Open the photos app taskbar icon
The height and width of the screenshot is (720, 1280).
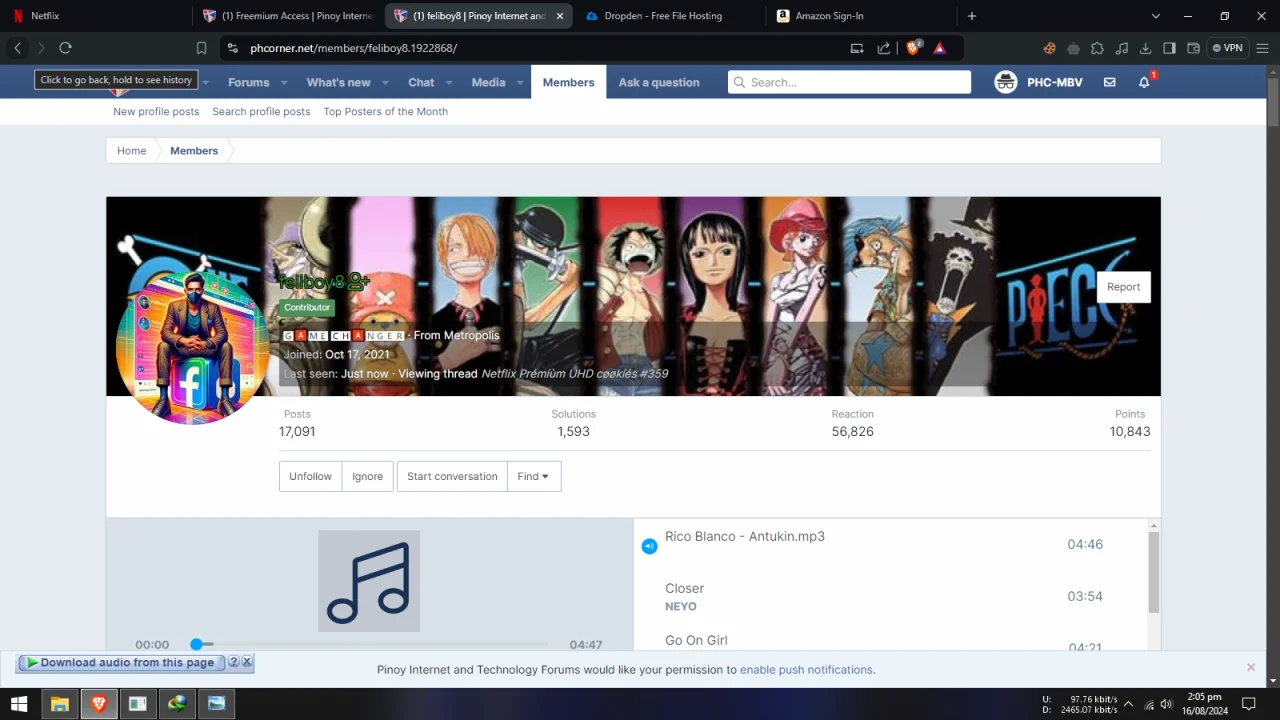click(216, 704)
